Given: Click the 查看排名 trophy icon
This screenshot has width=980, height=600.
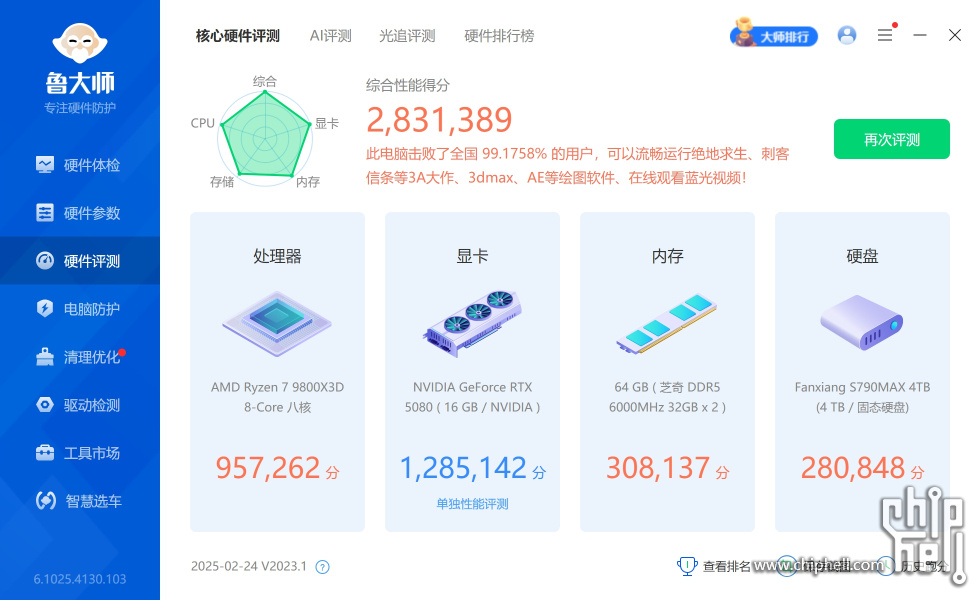Looking at the screenshot, I should 687,566.
